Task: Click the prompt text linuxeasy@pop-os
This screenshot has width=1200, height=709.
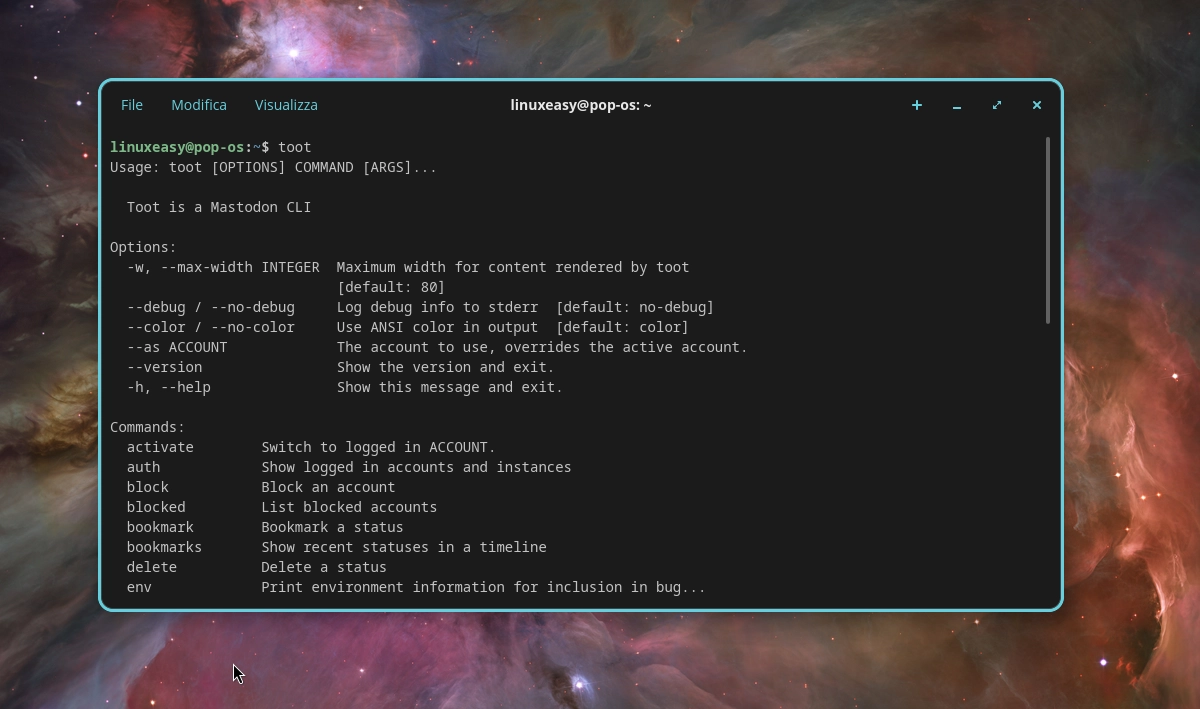Action: pos(177,147)
